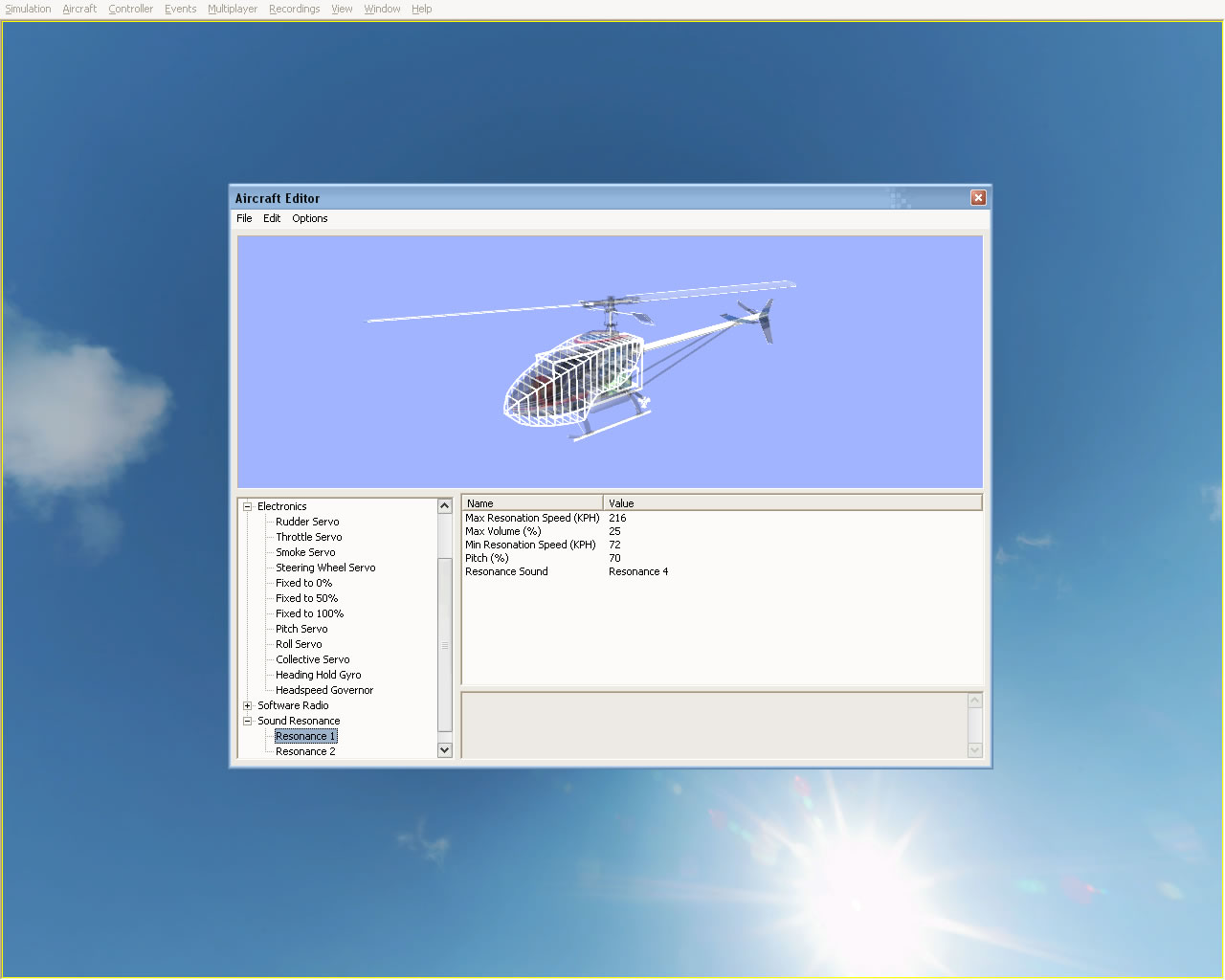Click the Value column header

[x=792, y=502]
